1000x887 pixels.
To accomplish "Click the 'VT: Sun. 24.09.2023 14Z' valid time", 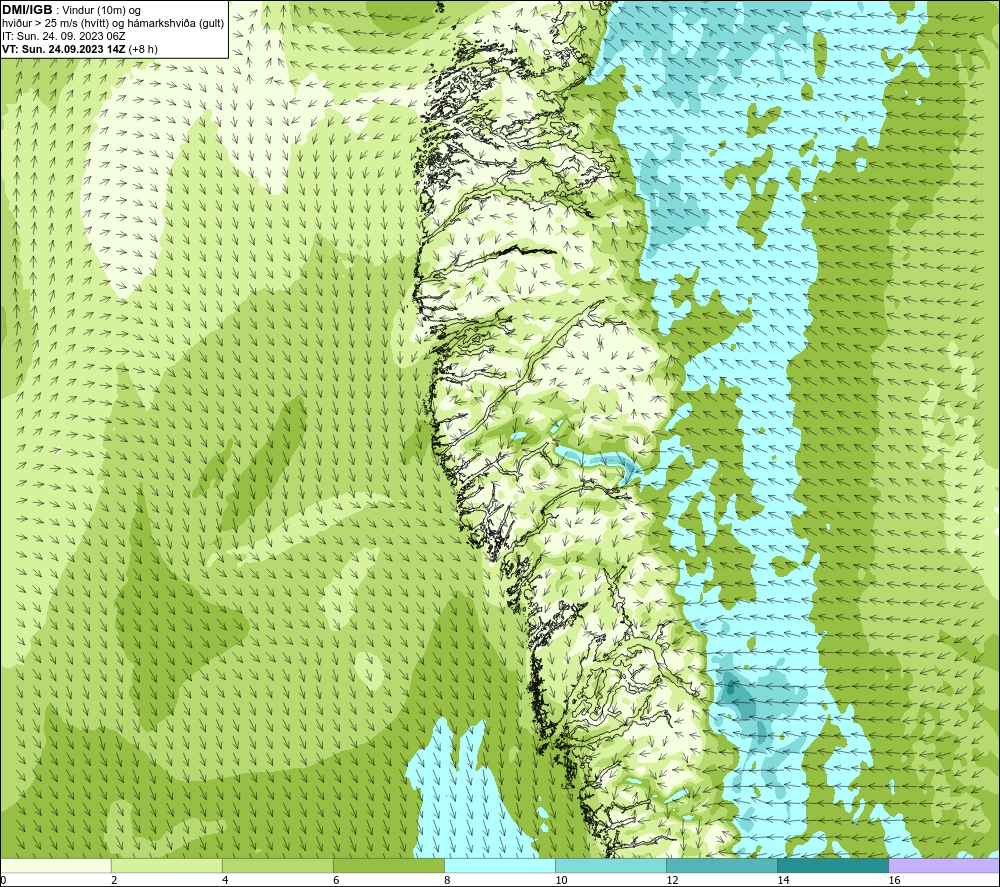I will (x=64, y=49).
